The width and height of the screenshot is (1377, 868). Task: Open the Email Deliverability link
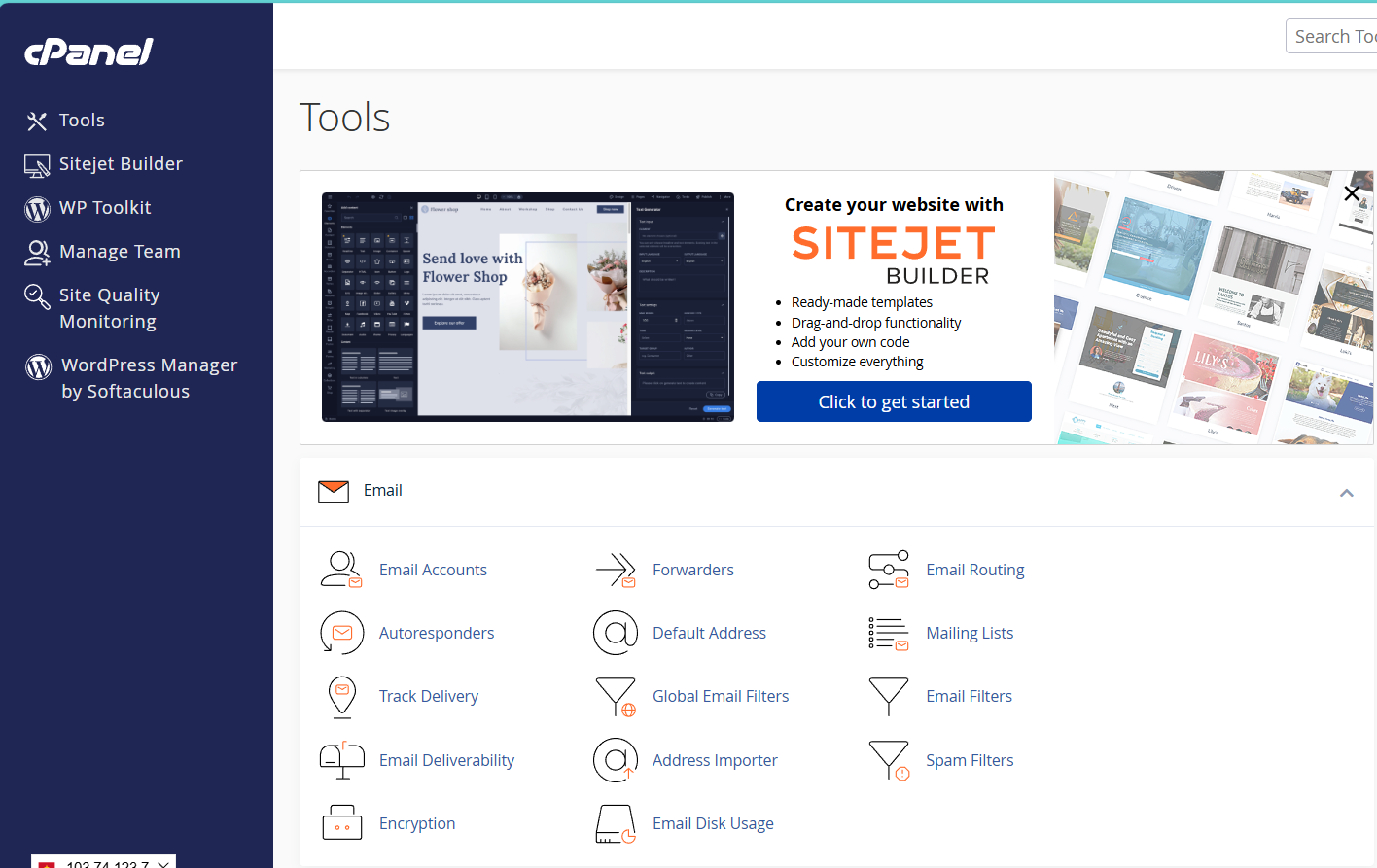pos(446,760)
